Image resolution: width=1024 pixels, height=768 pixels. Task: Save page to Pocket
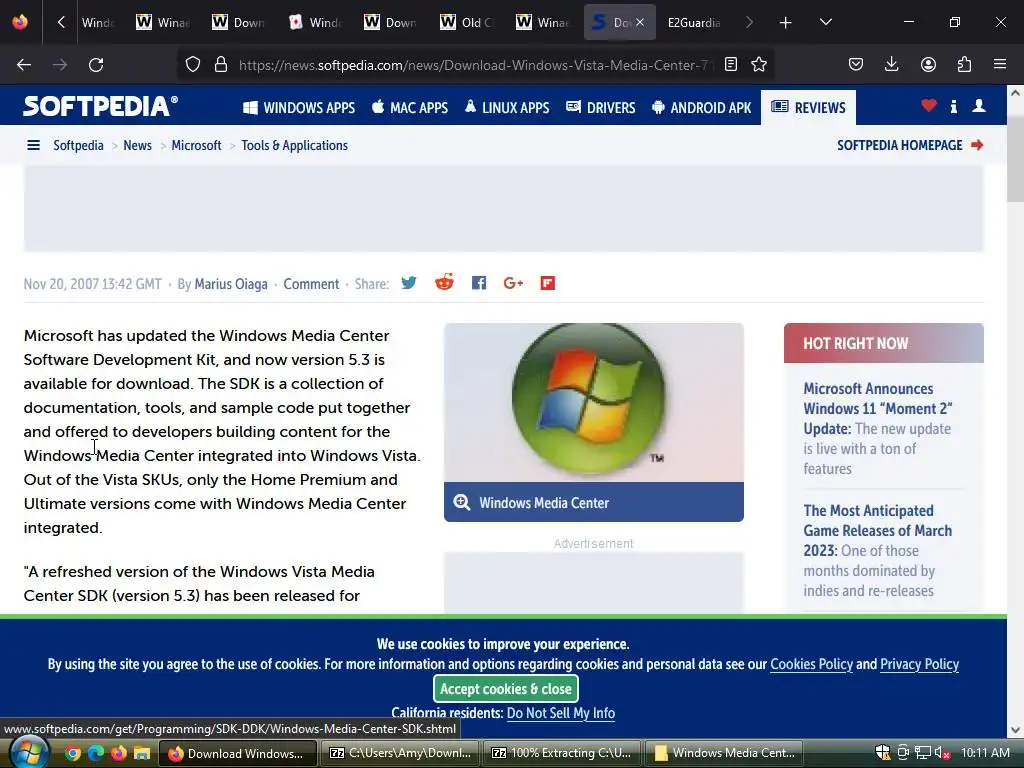[856, 65]
